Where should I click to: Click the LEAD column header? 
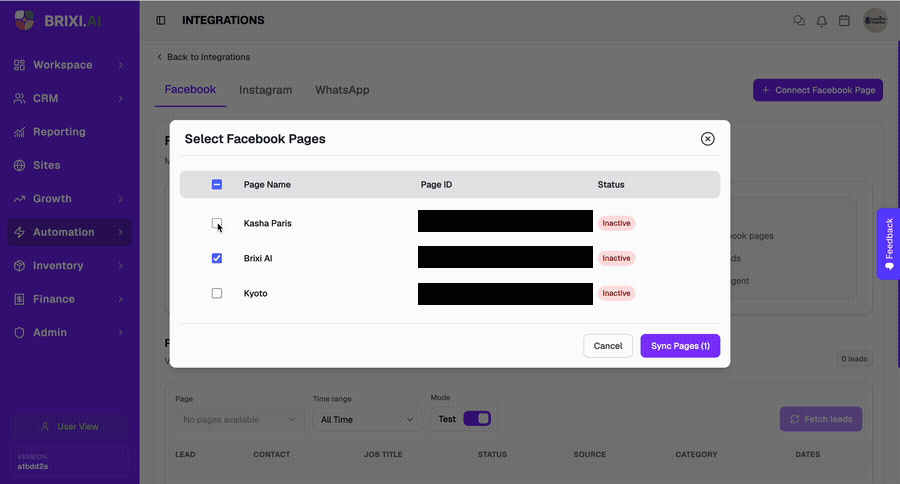185,454
